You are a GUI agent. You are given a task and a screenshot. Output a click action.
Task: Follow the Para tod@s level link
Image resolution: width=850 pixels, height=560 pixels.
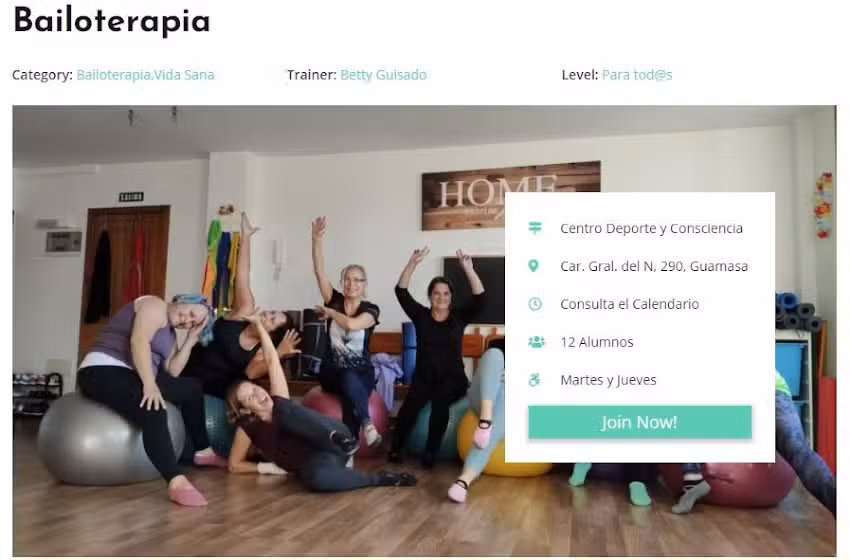tap(637, 75)
